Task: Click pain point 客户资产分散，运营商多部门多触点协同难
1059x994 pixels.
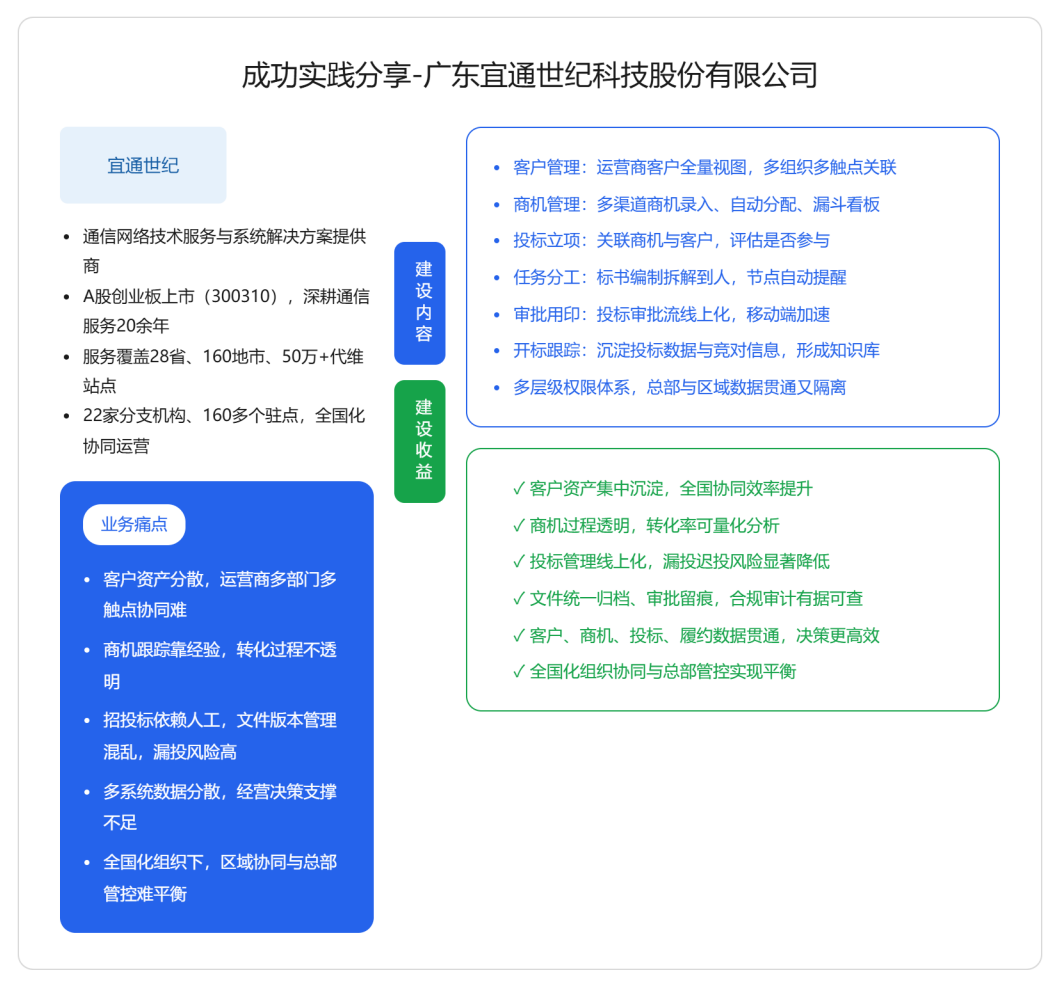Action: 219,594
